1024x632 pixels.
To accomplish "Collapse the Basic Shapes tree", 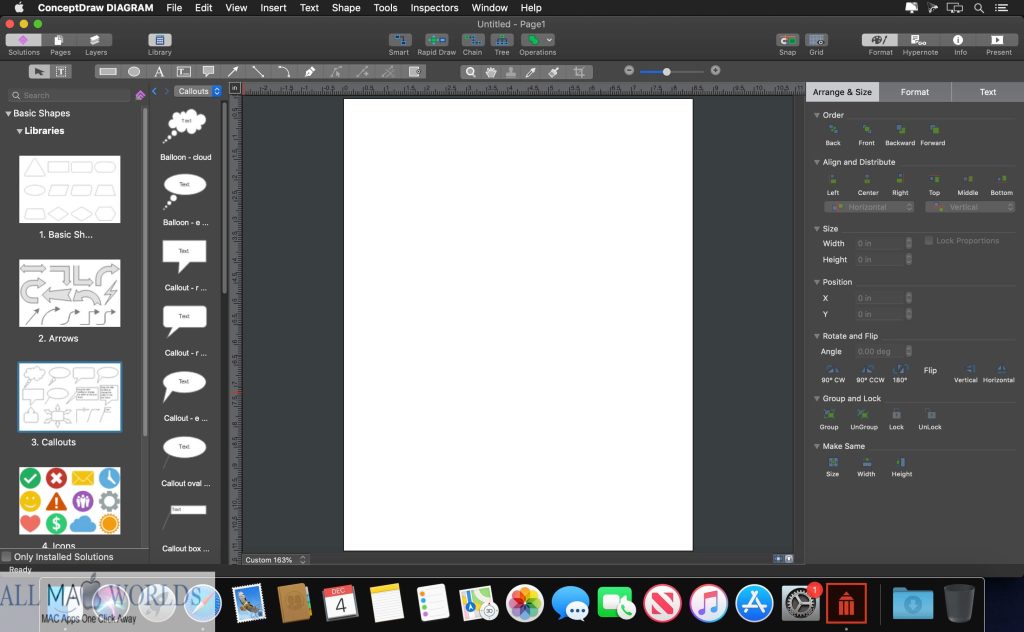I will (x=8, y=114).
